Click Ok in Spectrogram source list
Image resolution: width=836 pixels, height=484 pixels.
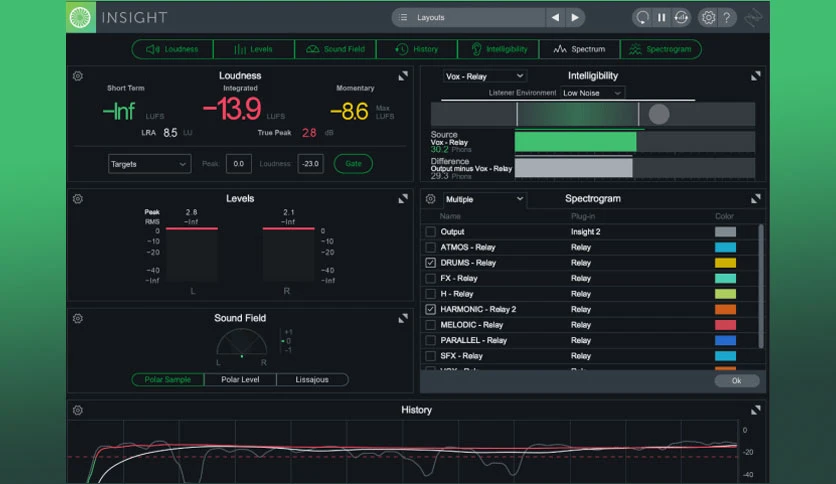click(x=736, y=381)
